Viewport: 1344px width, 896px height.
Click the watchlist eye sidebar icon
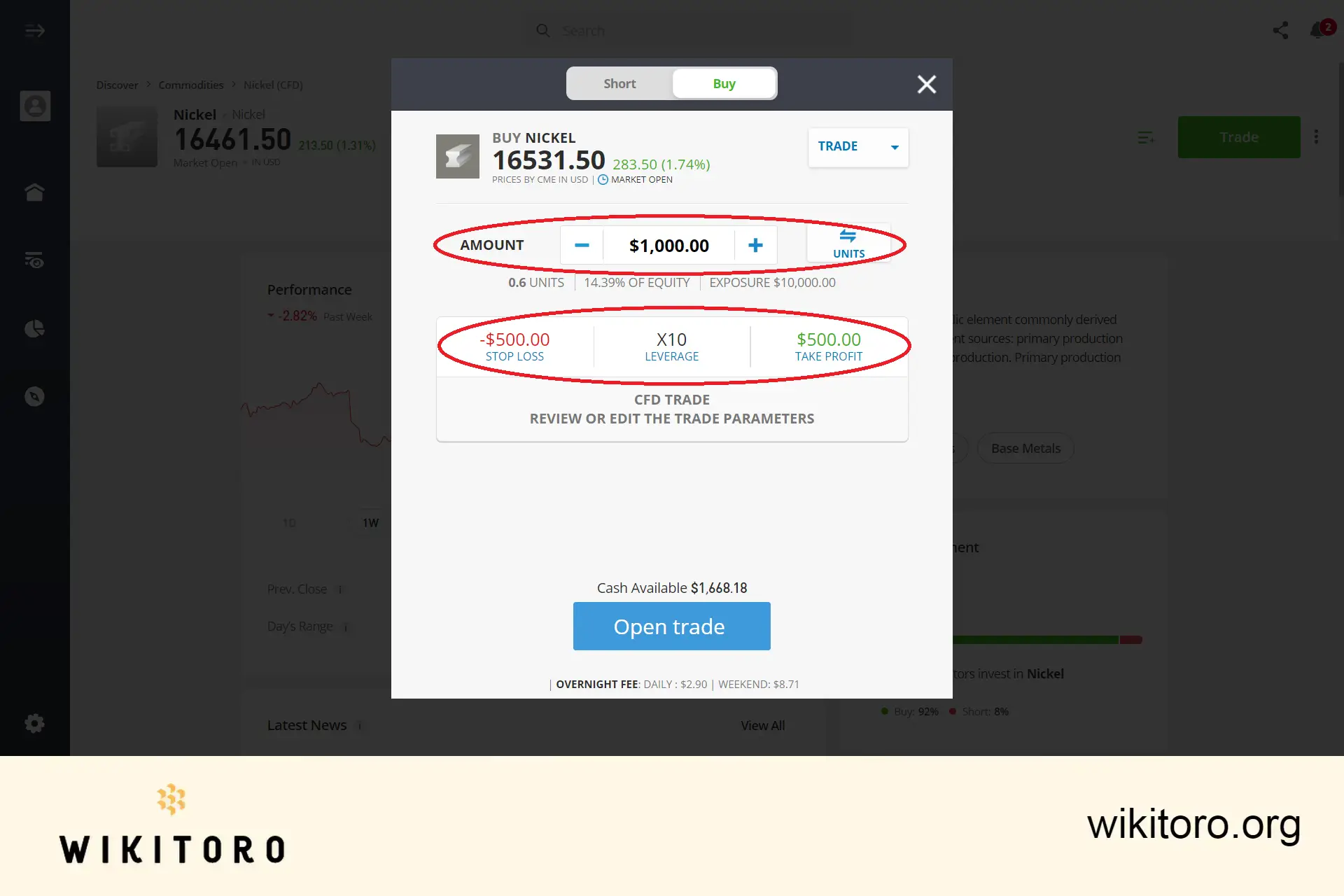[x=35, y=260]
